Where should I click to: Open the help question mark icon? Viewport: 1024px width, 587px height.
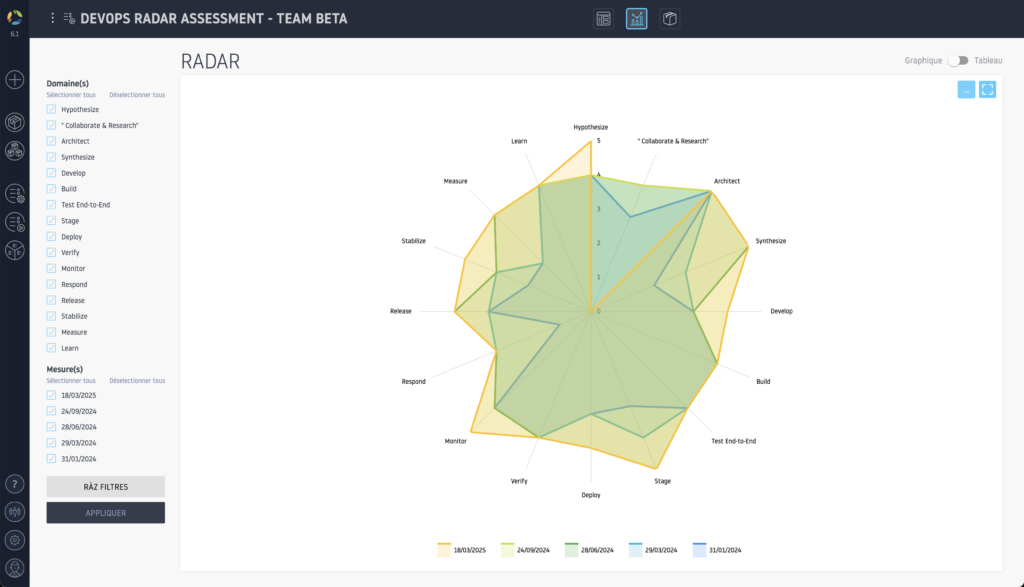15,484
